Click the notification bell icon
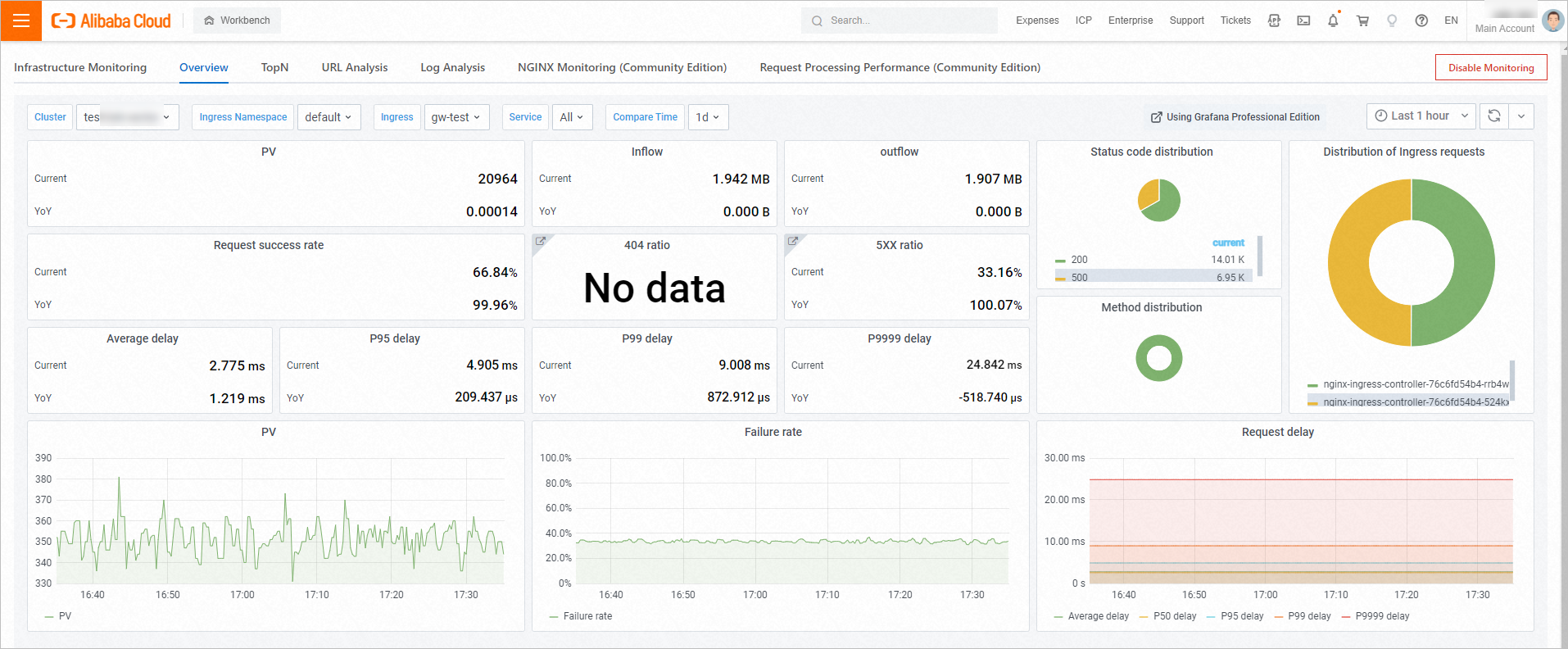Viewport: 1568px width, 649px height. (x=1333, y=20)
